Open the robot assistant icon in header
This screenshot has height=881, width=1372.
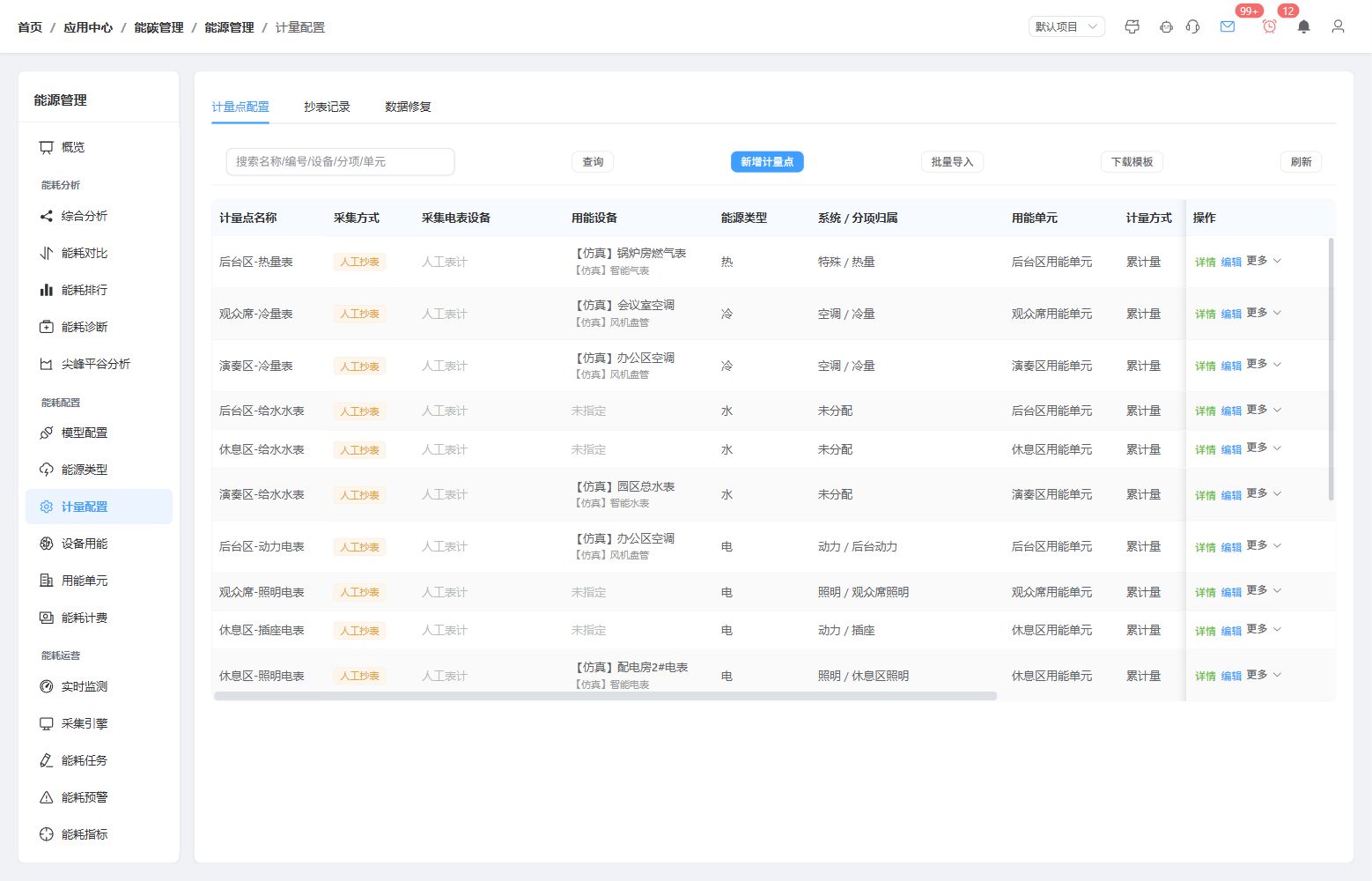(1166, 26)
